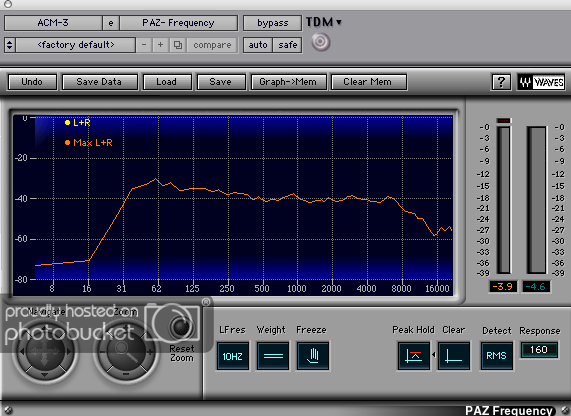The width and height of the screenshot is (571, 416).
Task: Click the Save button
Action: point(221,82)
